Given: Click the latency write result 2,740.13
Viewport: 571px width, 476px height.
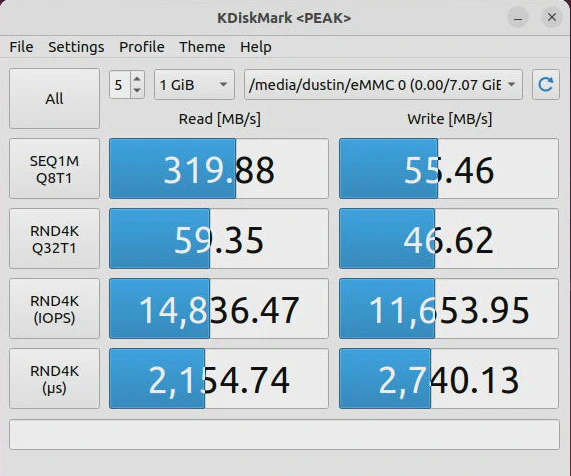Looking at the screenshot, I should tap(449, 379).
